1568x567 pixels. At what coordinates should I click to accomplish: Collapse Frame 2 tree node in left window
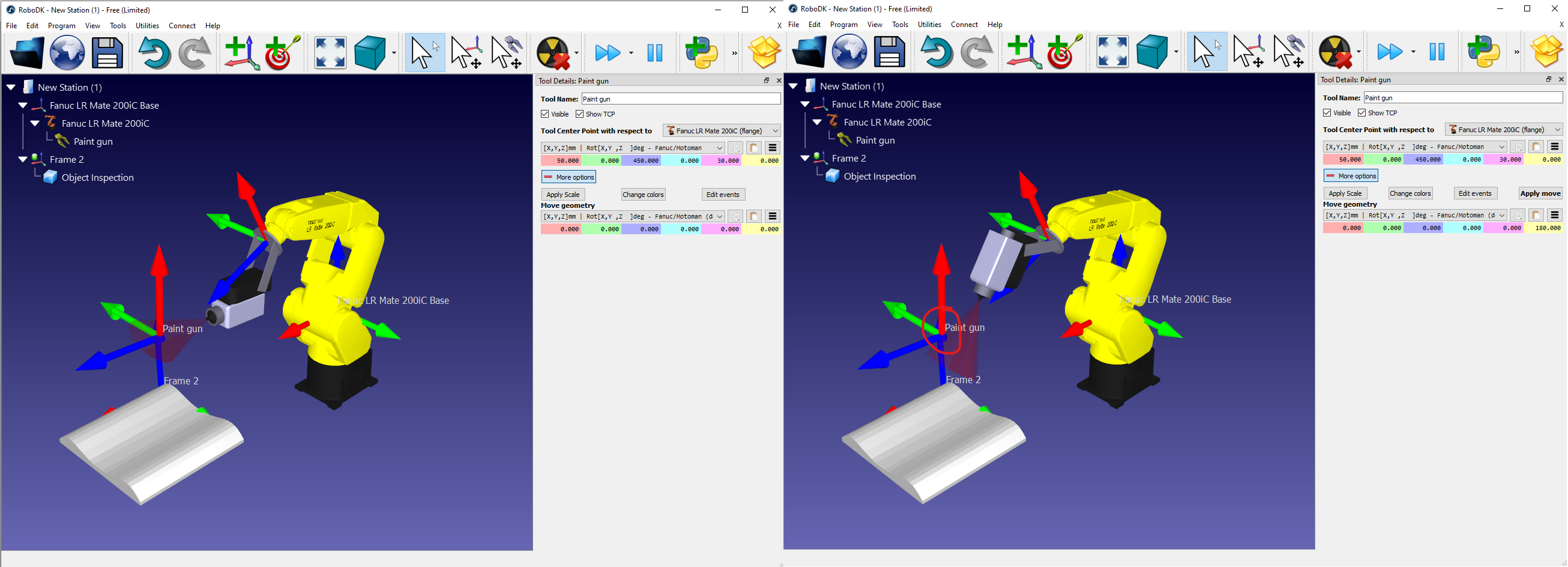click(23, 160)
